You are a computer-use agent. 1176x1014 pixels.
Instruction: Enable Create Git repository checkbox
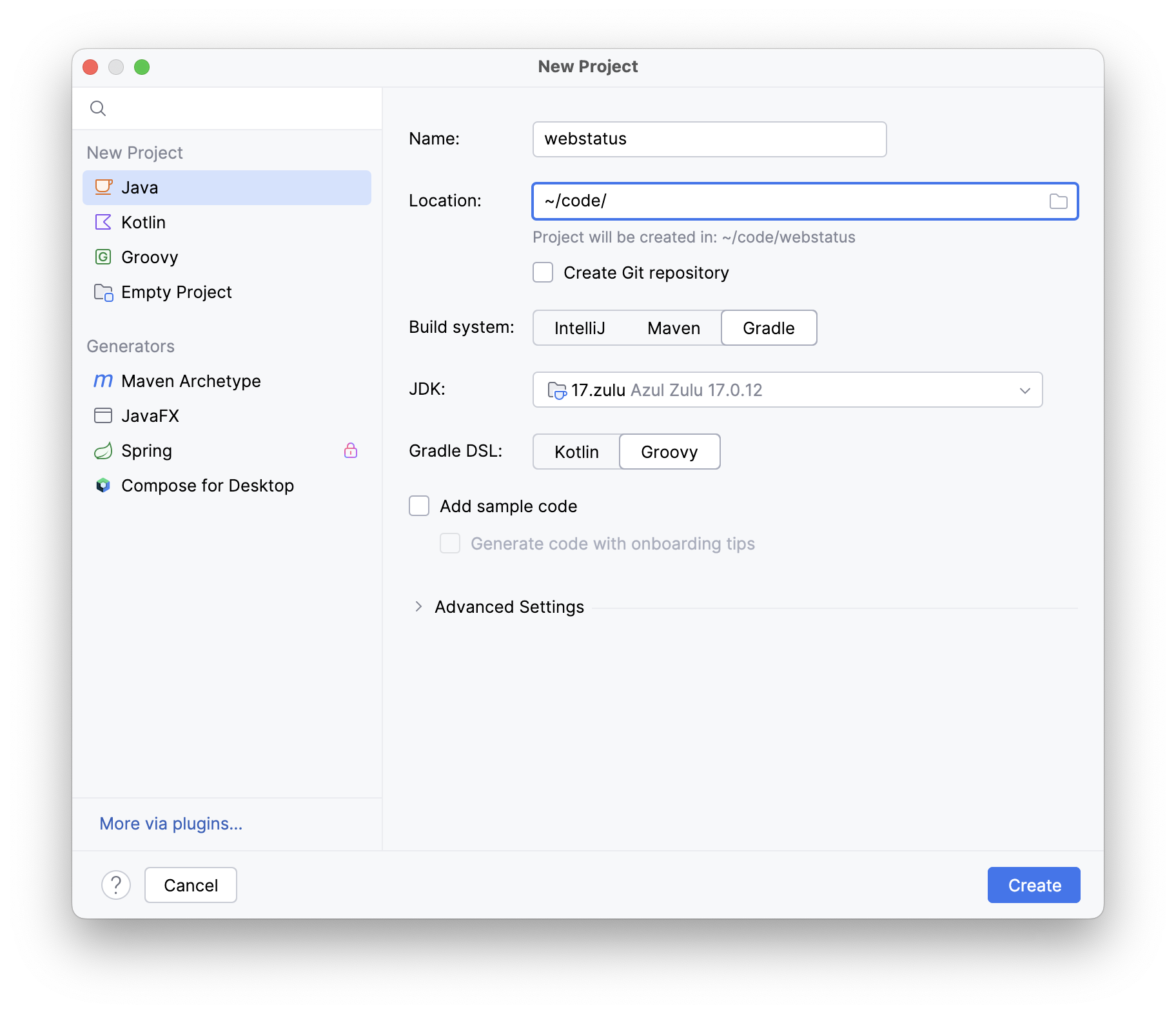(x=543, y=272)
